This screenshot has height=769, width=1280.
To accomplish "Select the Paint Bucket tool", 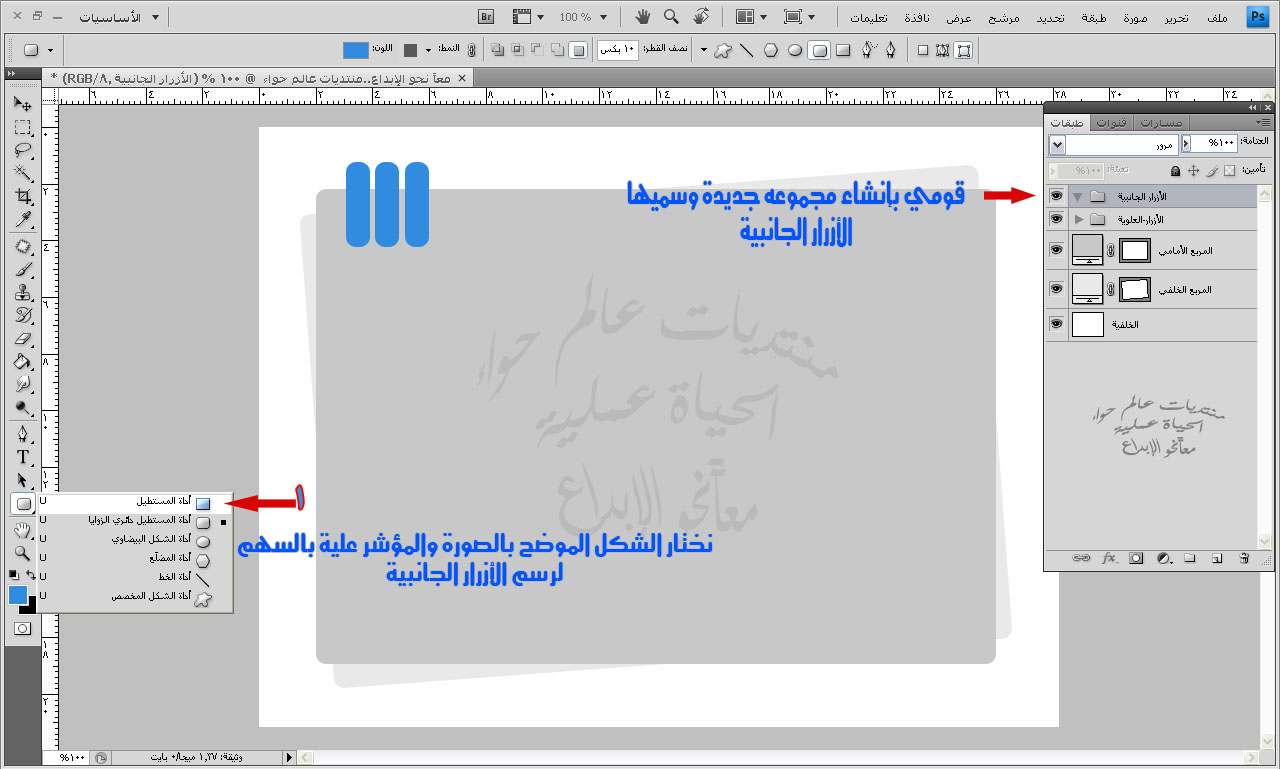I will 22,362.
